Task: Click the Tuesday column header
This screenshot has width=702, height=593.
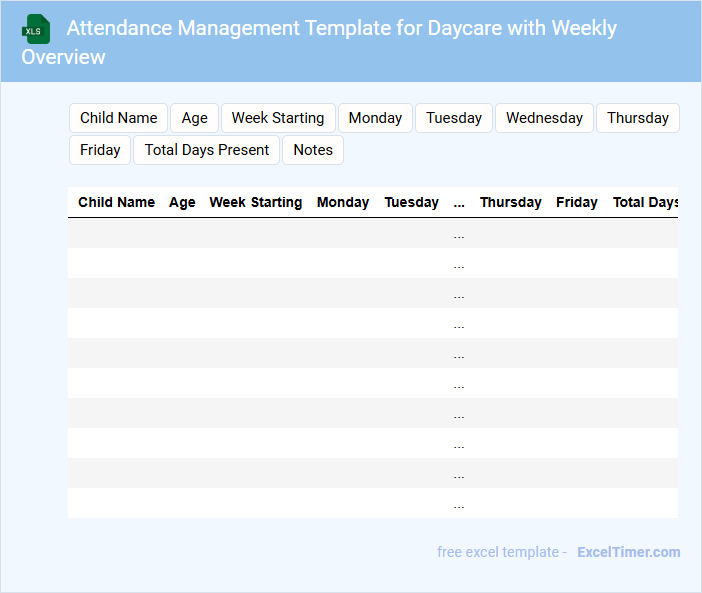Action: pyautogui.click(x=411, y=202)
